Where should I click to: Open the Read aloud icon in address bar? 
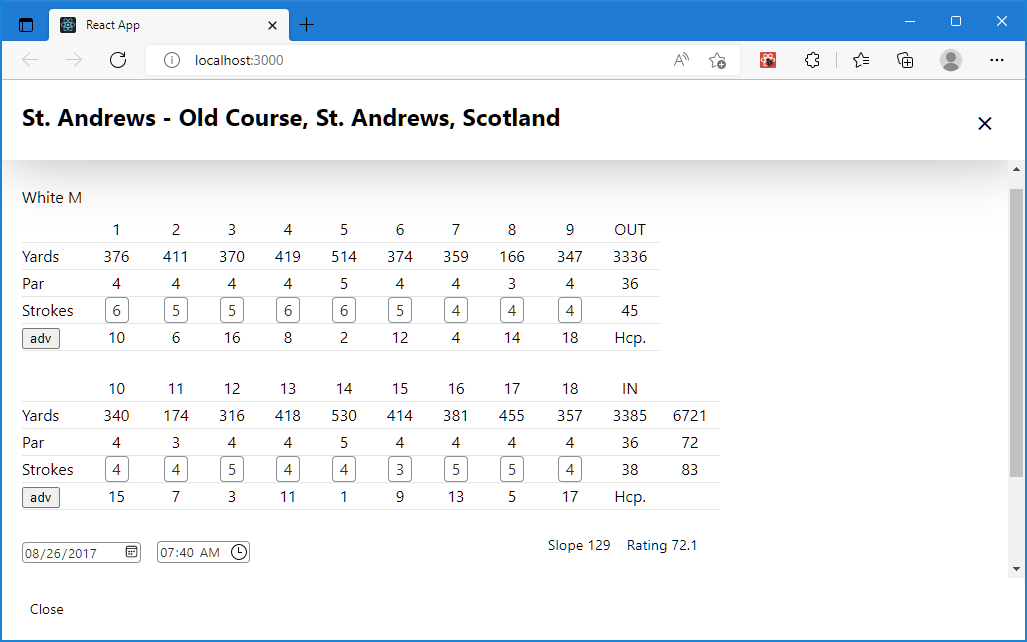[681, 60]
